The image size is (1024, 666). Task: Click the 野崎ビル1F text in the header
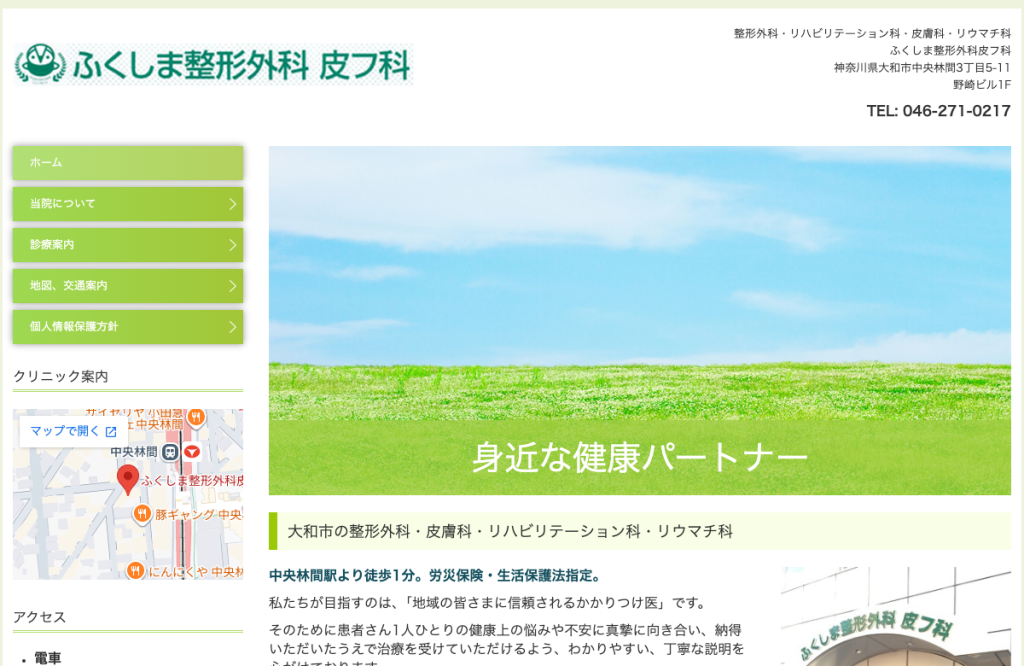pos(982,84)
